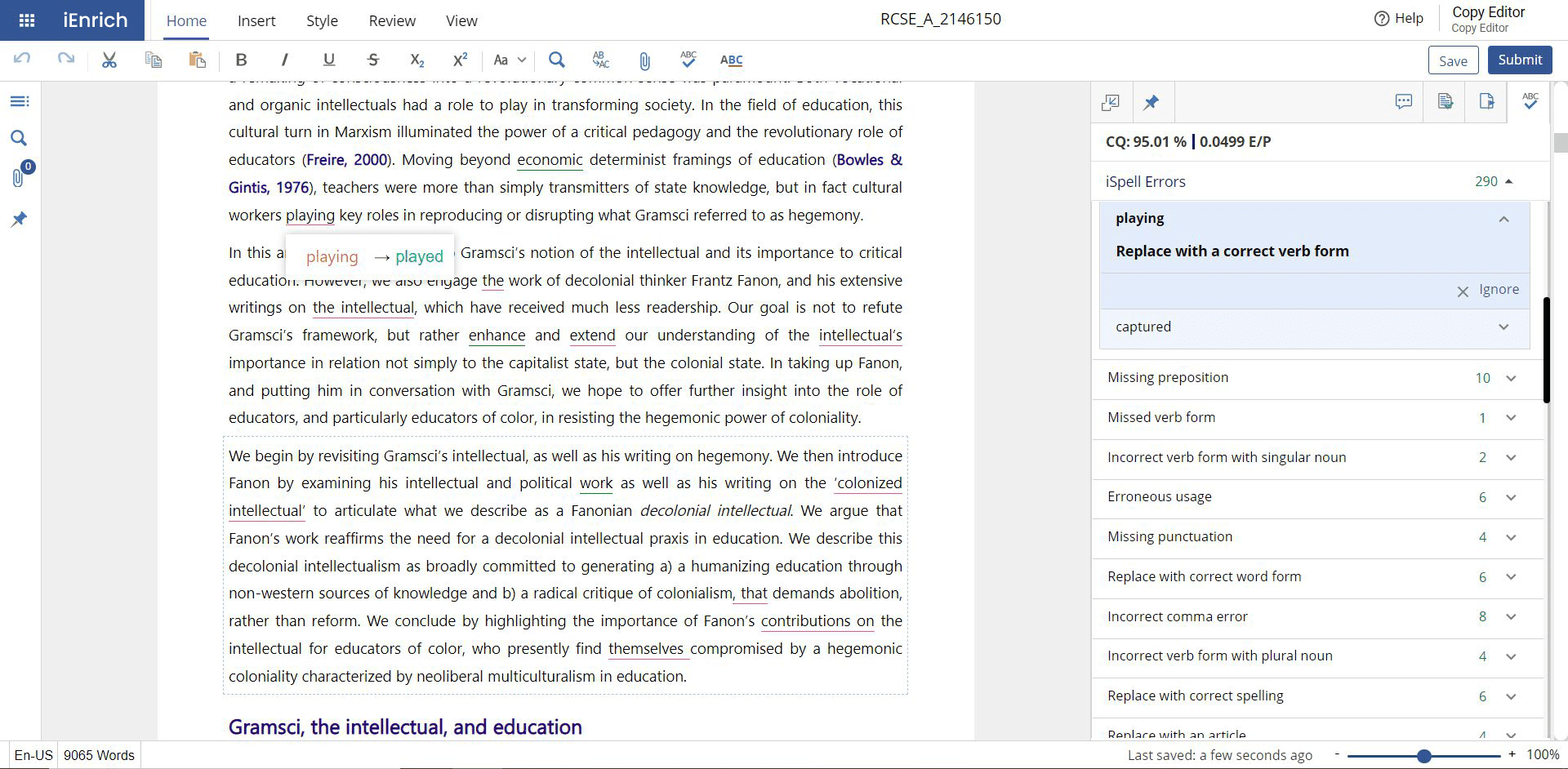Apply Italic formatting from toolbar
This screenshot has height=769, width=1568.
pos(284,60)
